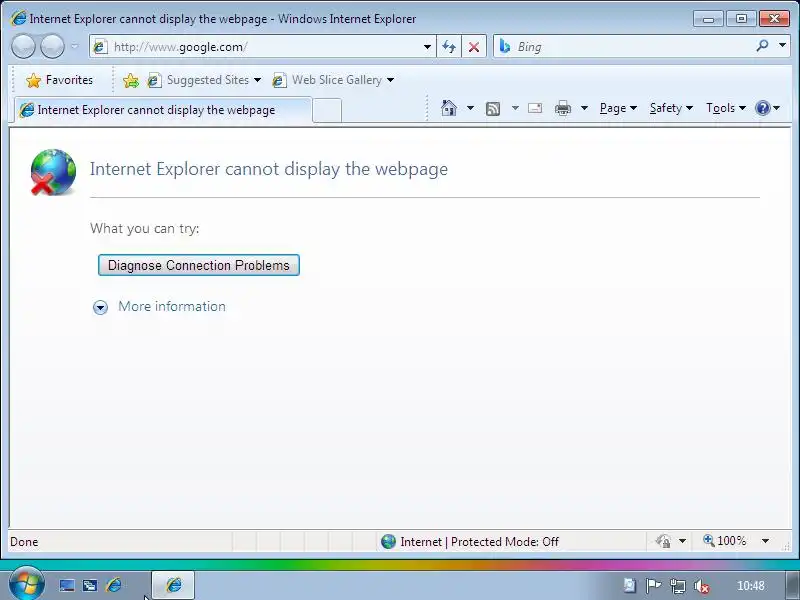Open the Safety menu

671,108
